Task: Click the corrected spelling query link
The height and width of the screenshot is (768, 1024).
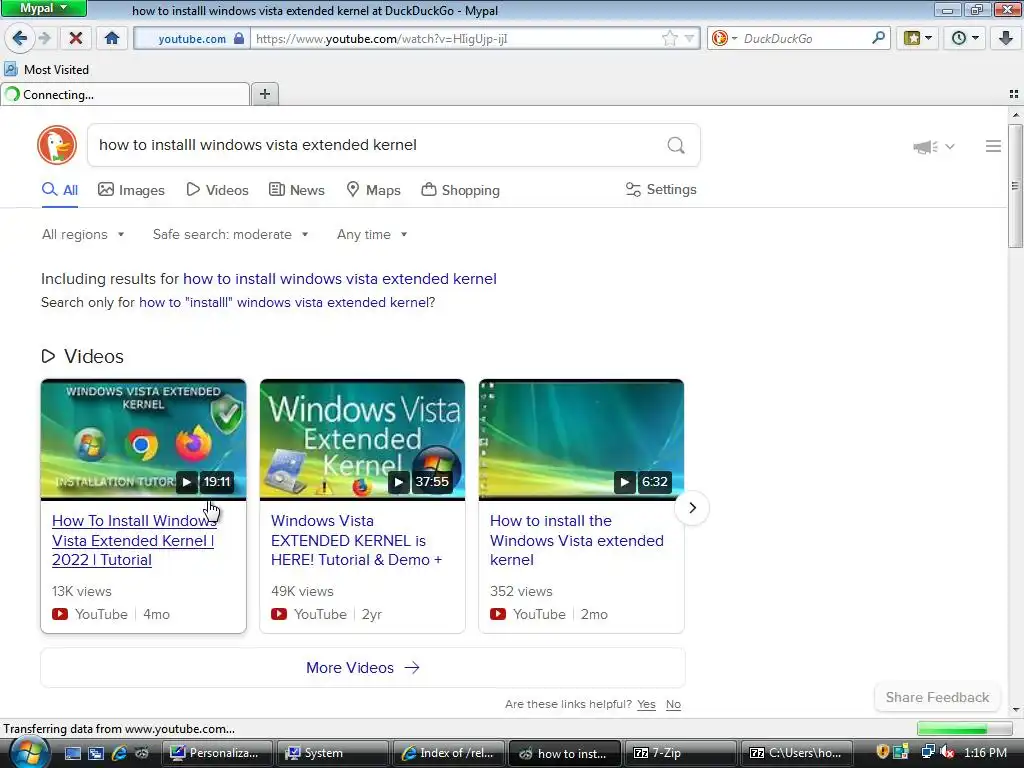Action: [x=340, y=279]
